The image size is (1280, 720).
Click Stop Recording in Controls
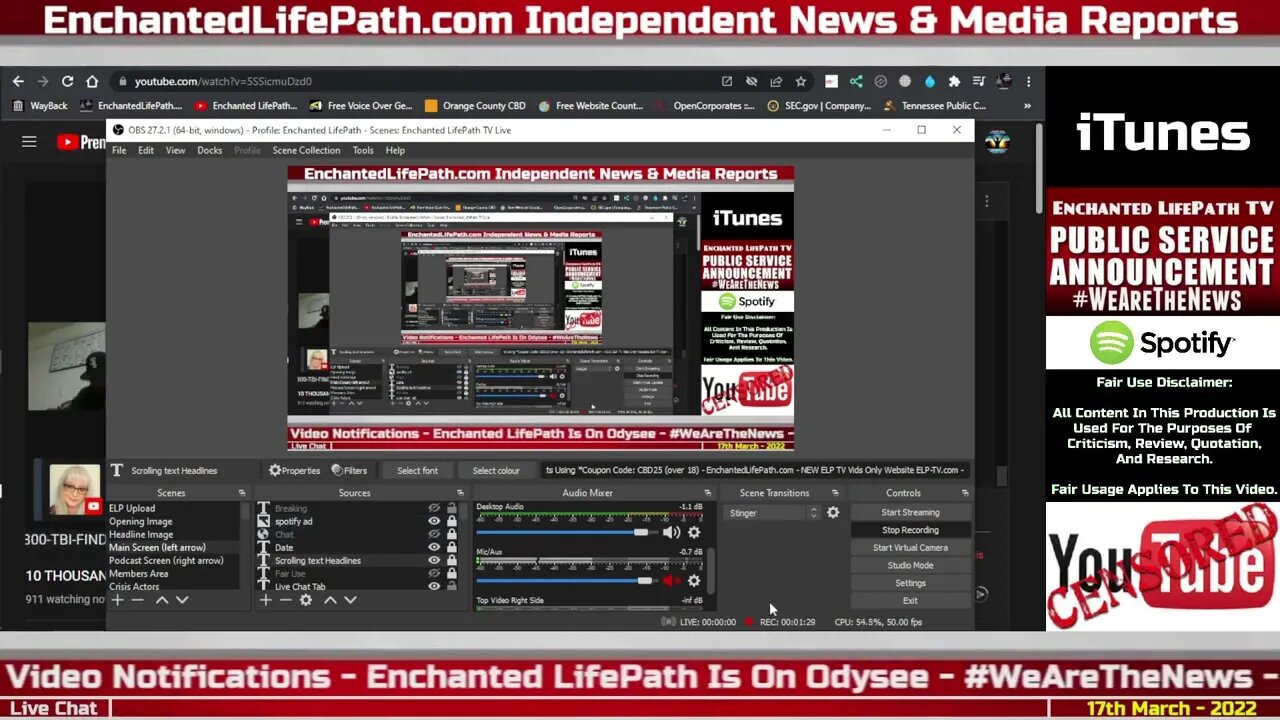(x=910, y=530)
